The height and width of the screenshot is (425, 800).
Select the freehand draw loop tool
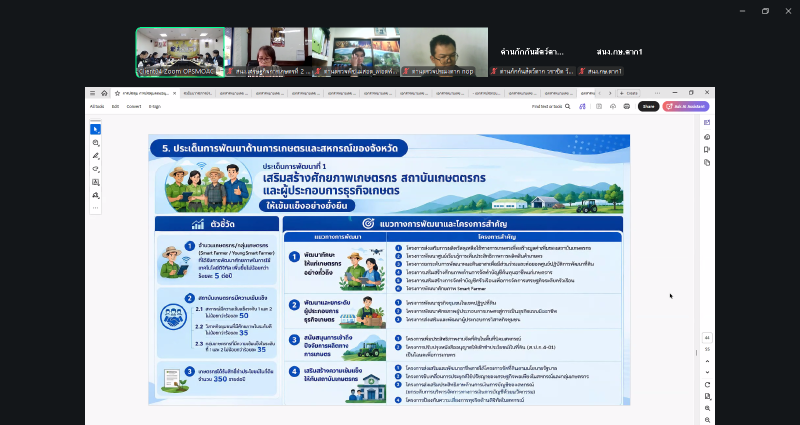[x=95, y=169]
